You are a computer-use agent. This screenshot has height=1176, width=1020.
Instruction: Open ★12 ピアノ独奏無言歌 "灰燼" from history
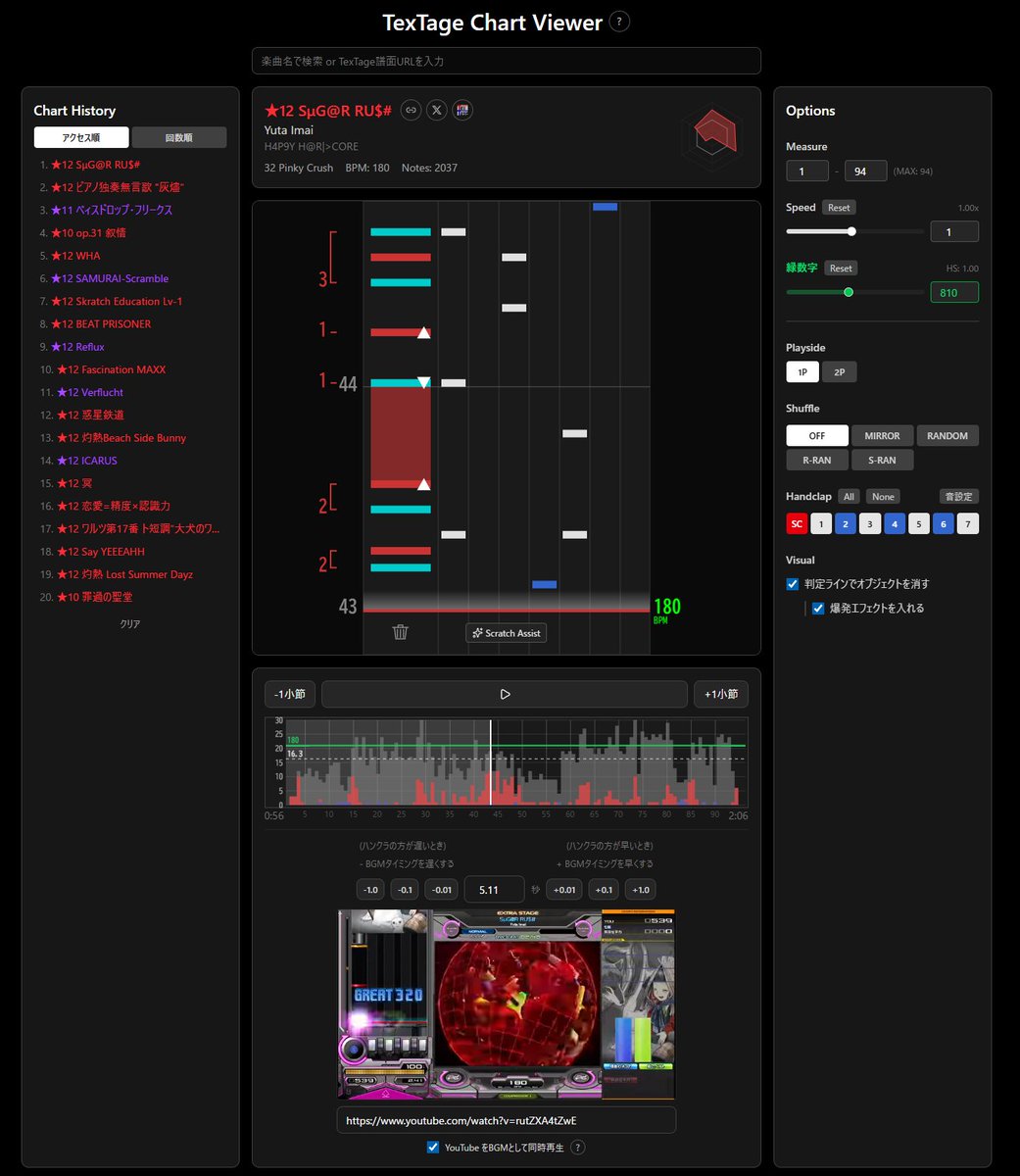point(120,187)
